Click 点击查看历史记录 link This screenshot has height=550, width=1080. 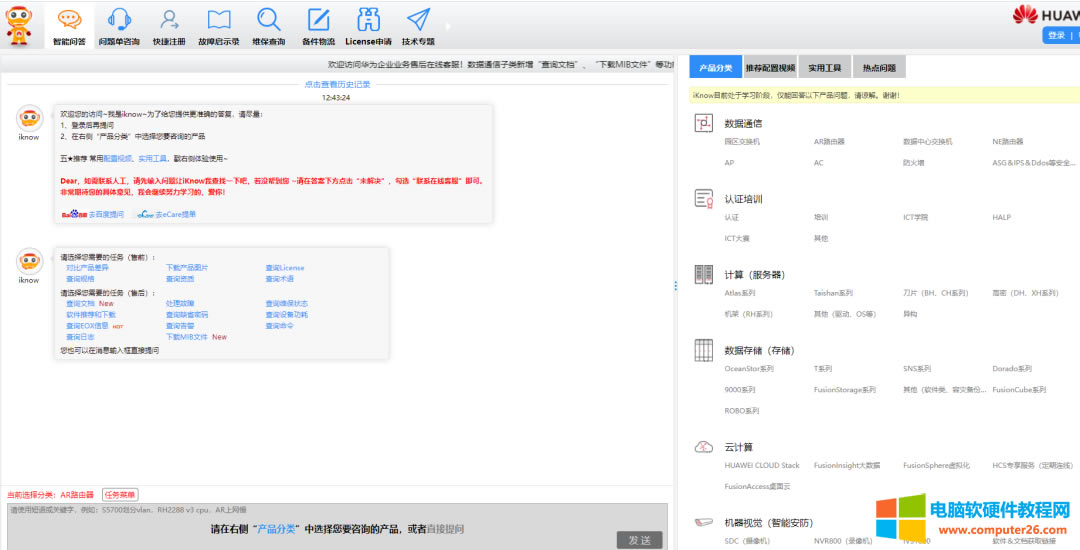[337, 85]
